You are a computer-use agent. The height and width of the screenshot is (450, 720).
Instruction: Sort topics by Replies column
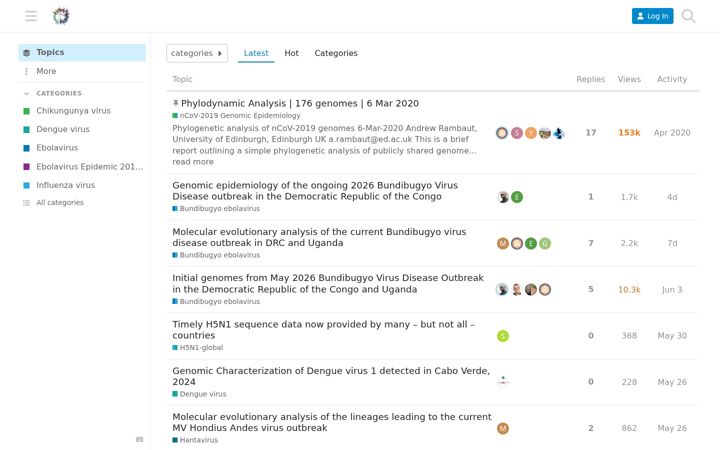pos(591,79)
